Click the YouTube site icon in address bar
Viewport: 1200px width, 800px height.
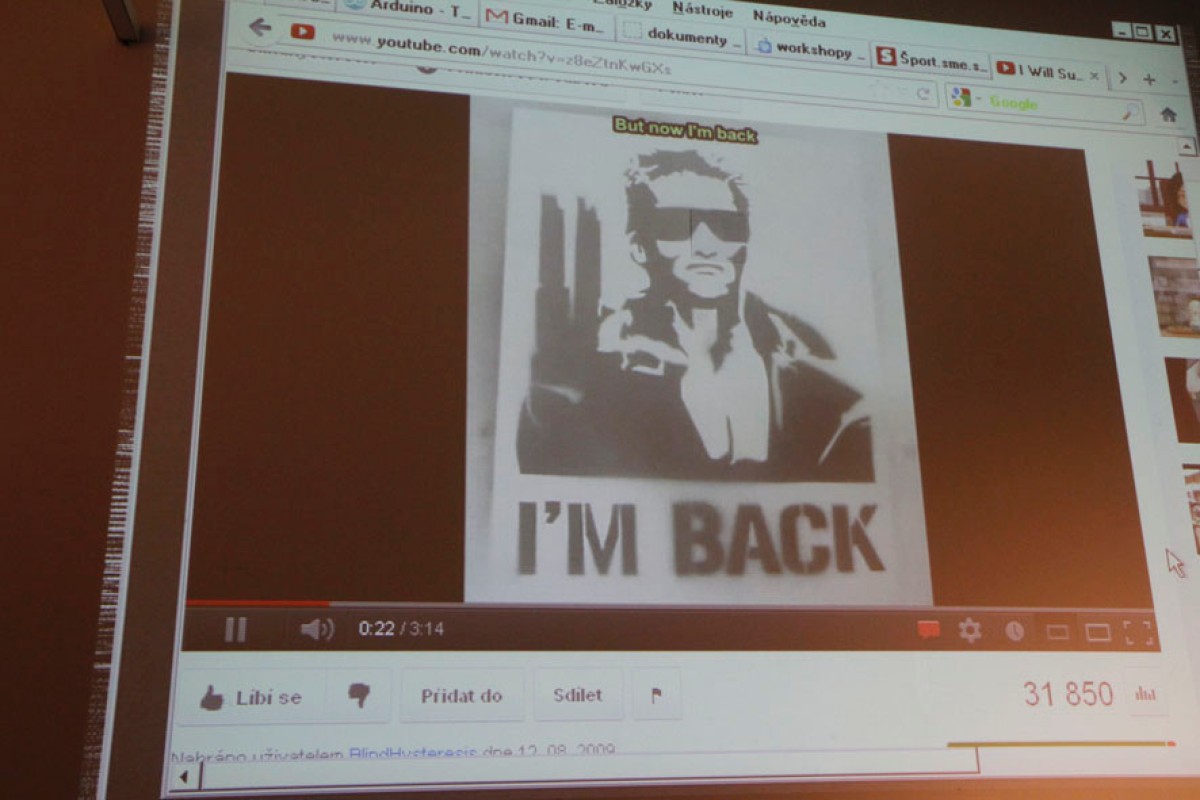point(303,31)
